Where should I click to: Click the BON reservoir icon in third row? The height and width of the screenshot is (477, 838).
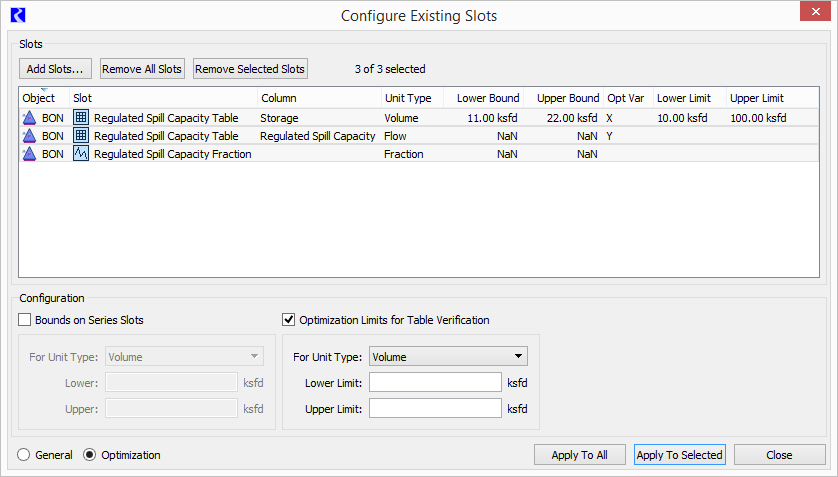pos(29,154)
